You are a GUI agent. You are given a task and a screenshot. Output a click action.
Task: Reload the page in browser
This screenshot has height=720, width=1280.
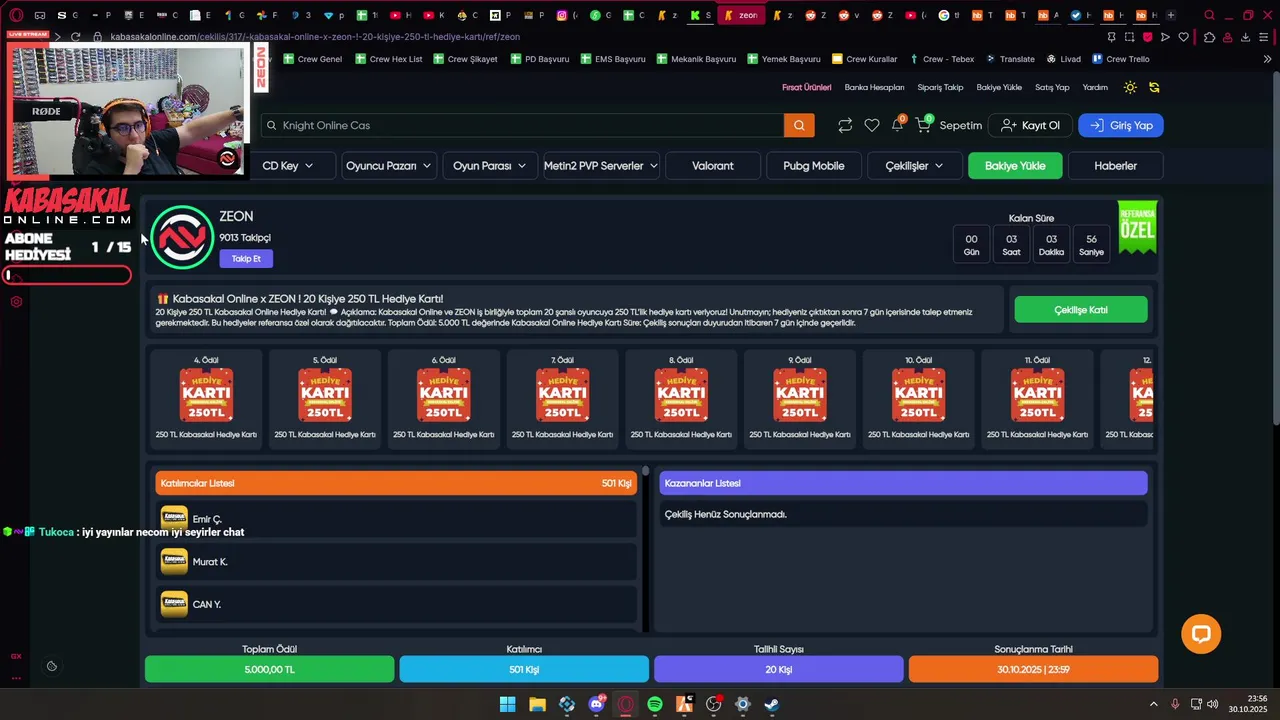(75, 37)
